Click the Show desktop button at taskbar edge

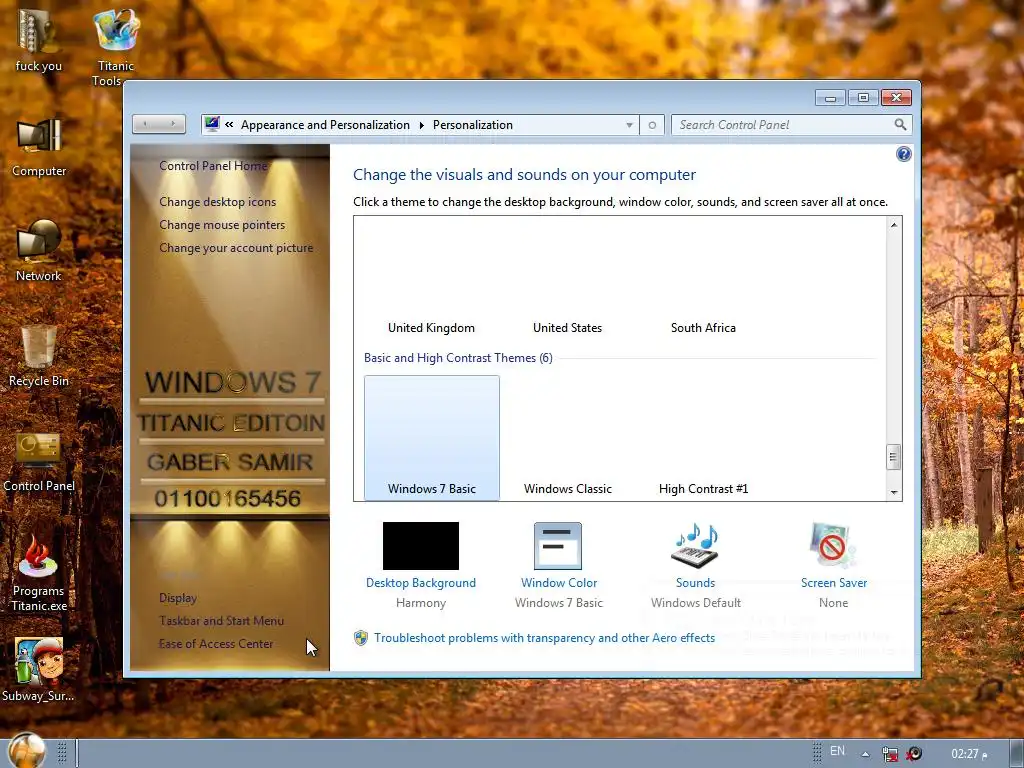point(1016,754)
